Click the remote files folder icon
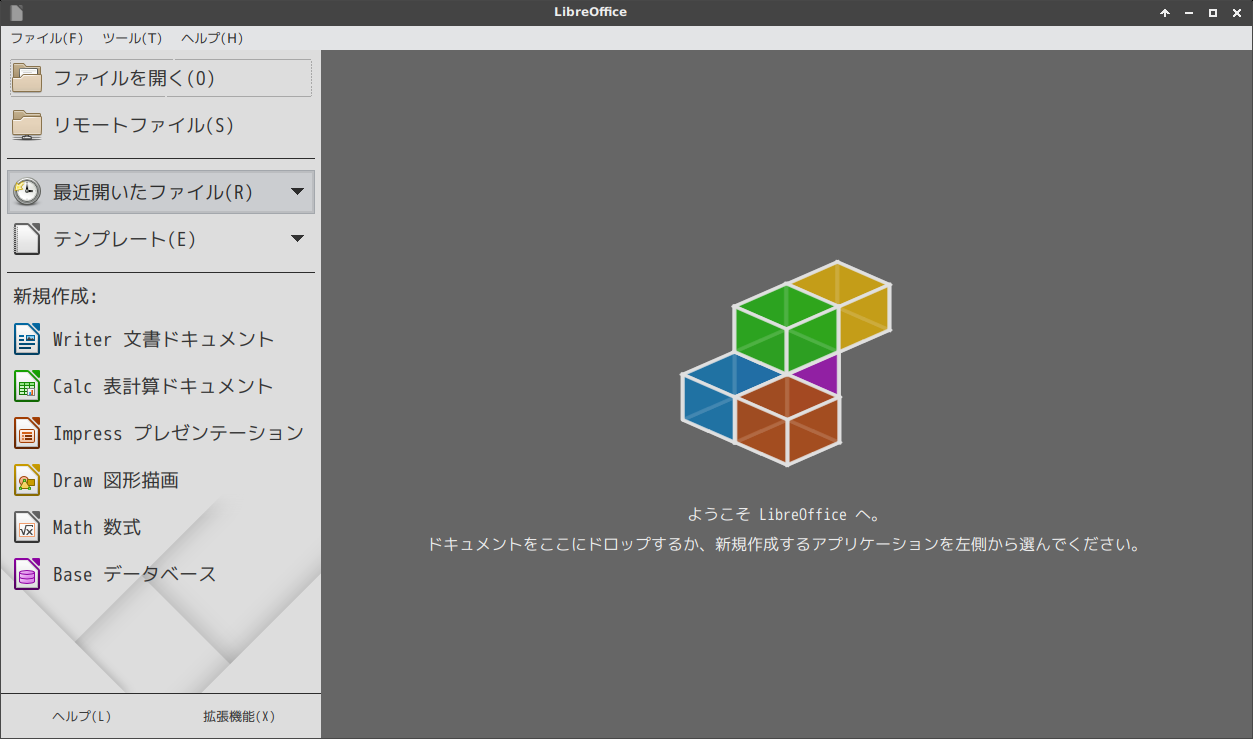 pos(27,125)
